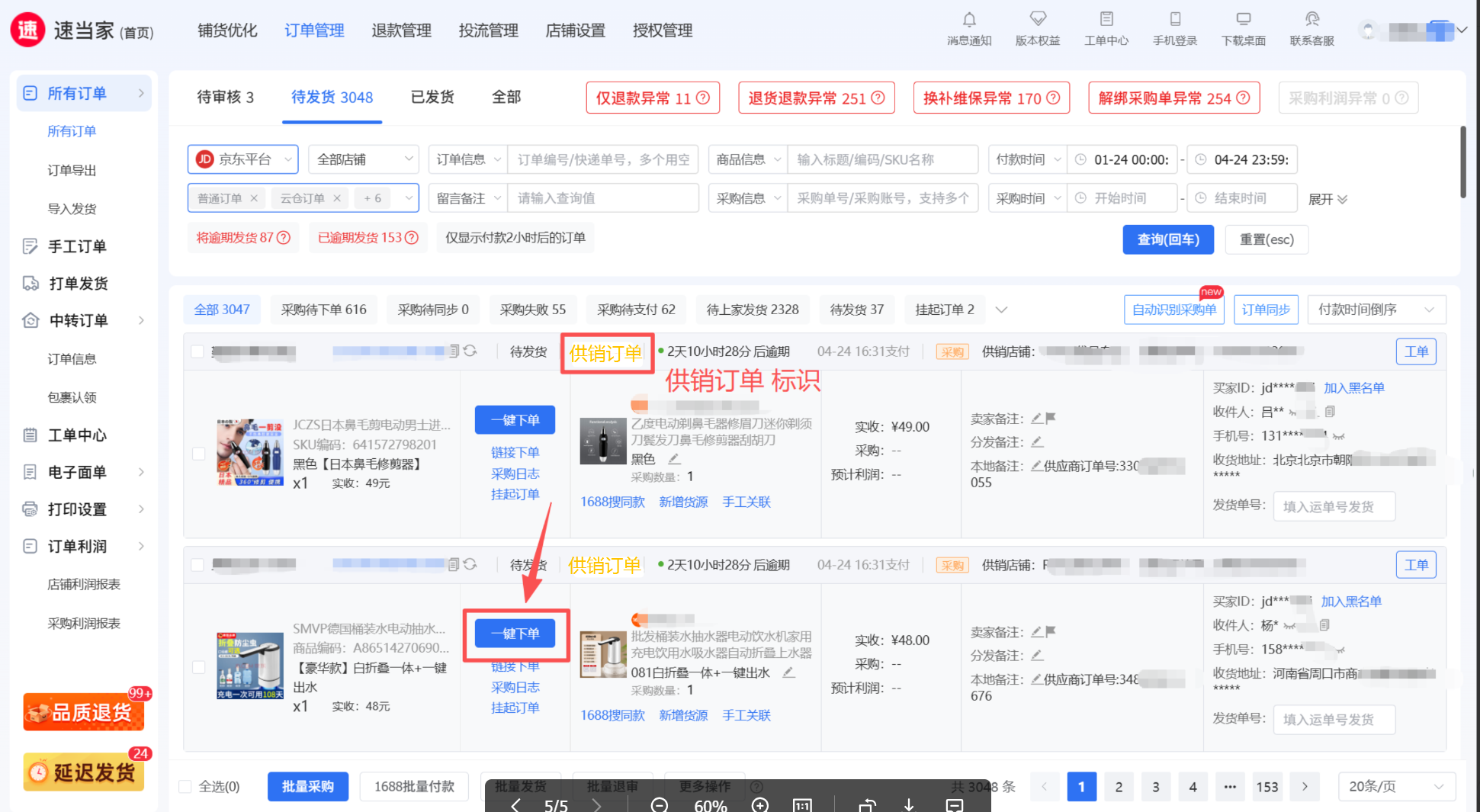The image size is (1480, 812).
Task: Click the 手机登录 phone icon
Action: (x=1175, y=20)
